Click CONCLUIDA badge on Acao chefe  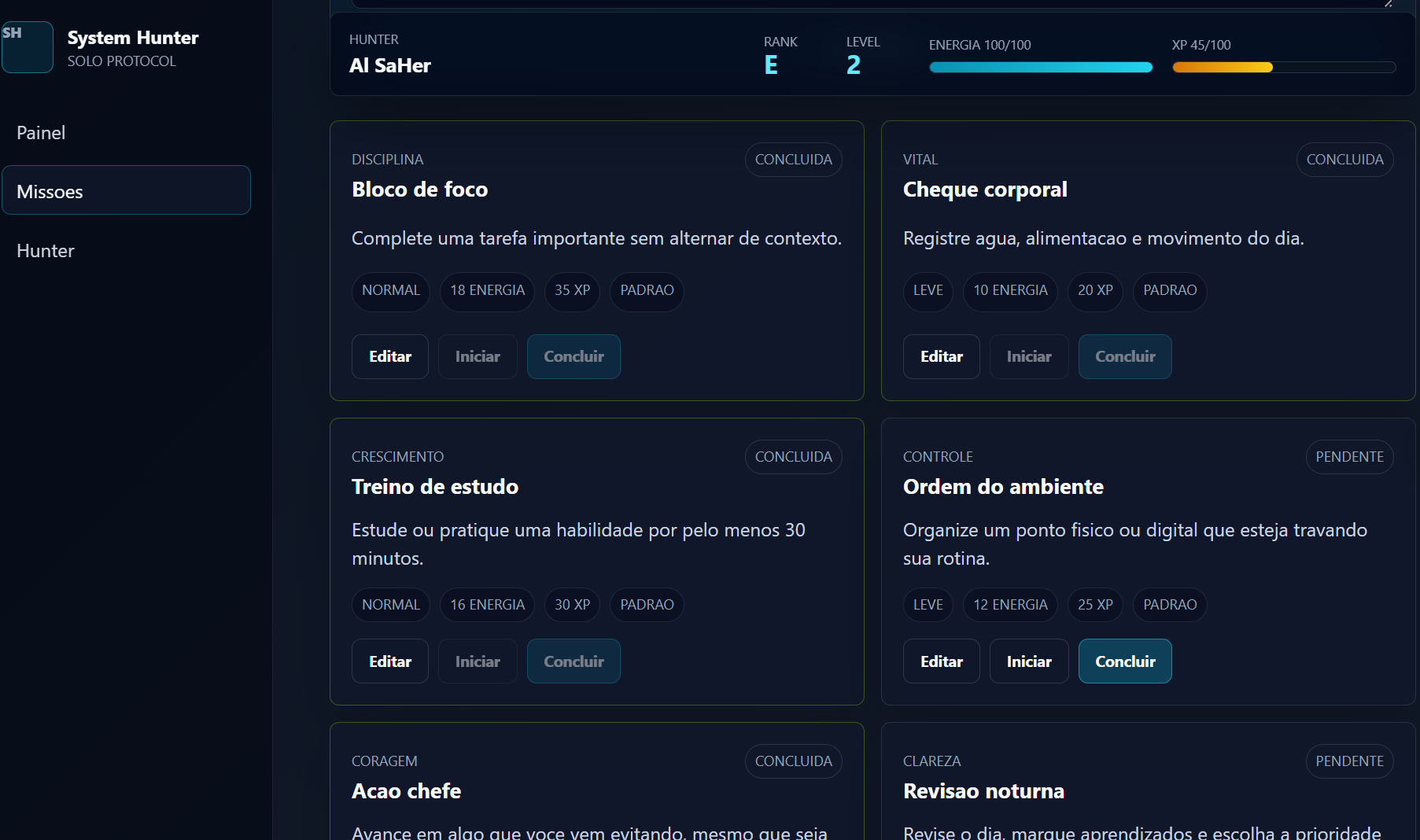(793, 761)
